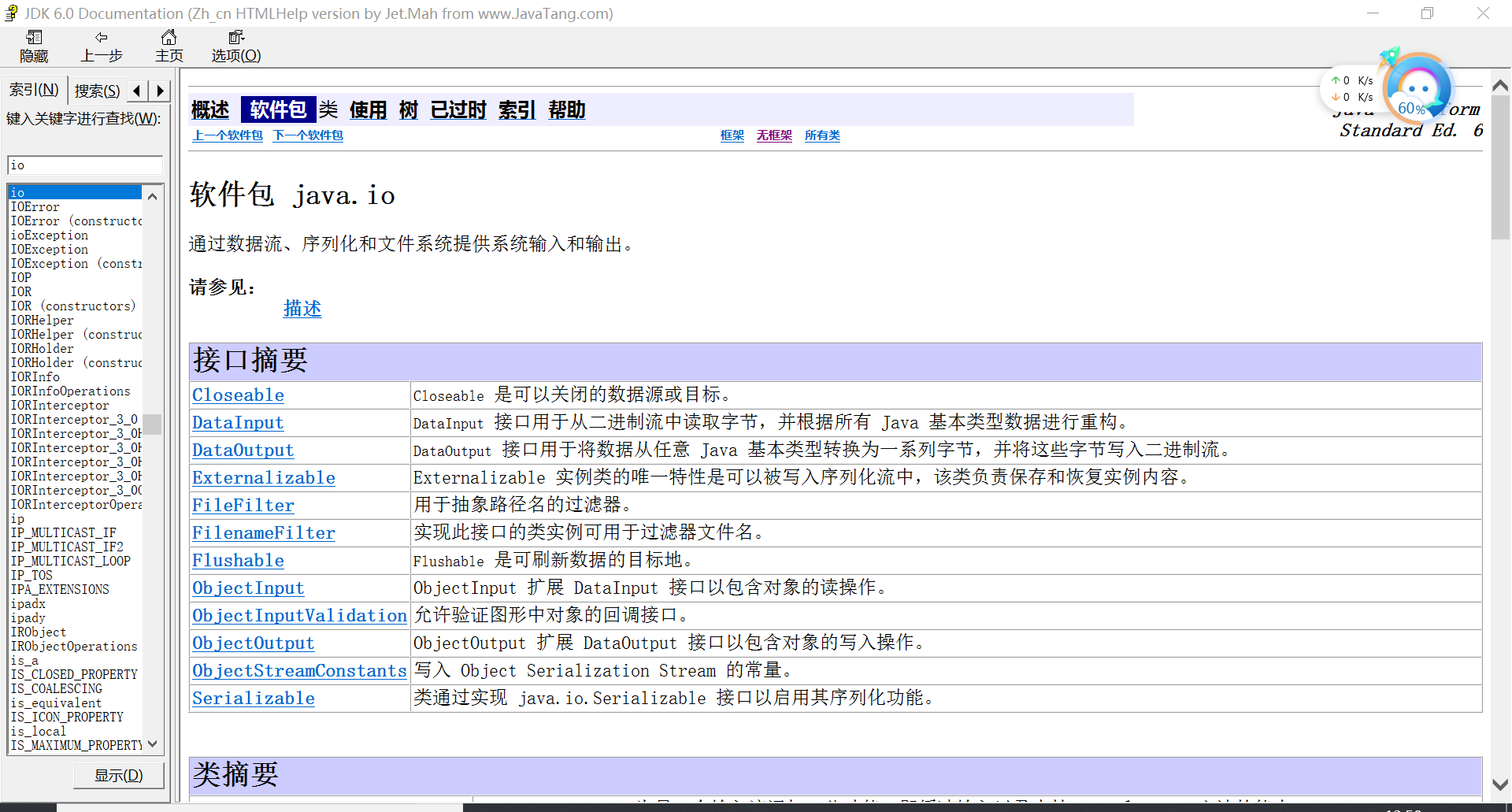The width and height of the screenshot is (1512, 812).
Task: Select the highlighted io index entry
Action: click(75, 192)
